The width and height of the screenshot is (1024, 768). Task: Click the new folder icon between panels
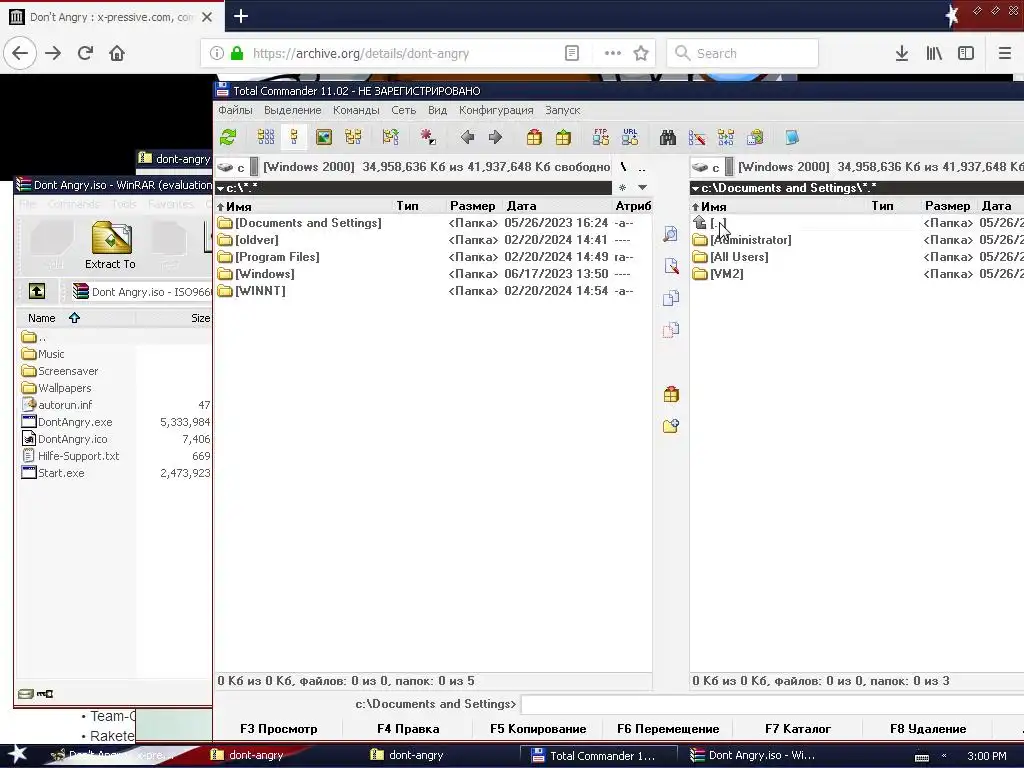(x=671, y=426)
